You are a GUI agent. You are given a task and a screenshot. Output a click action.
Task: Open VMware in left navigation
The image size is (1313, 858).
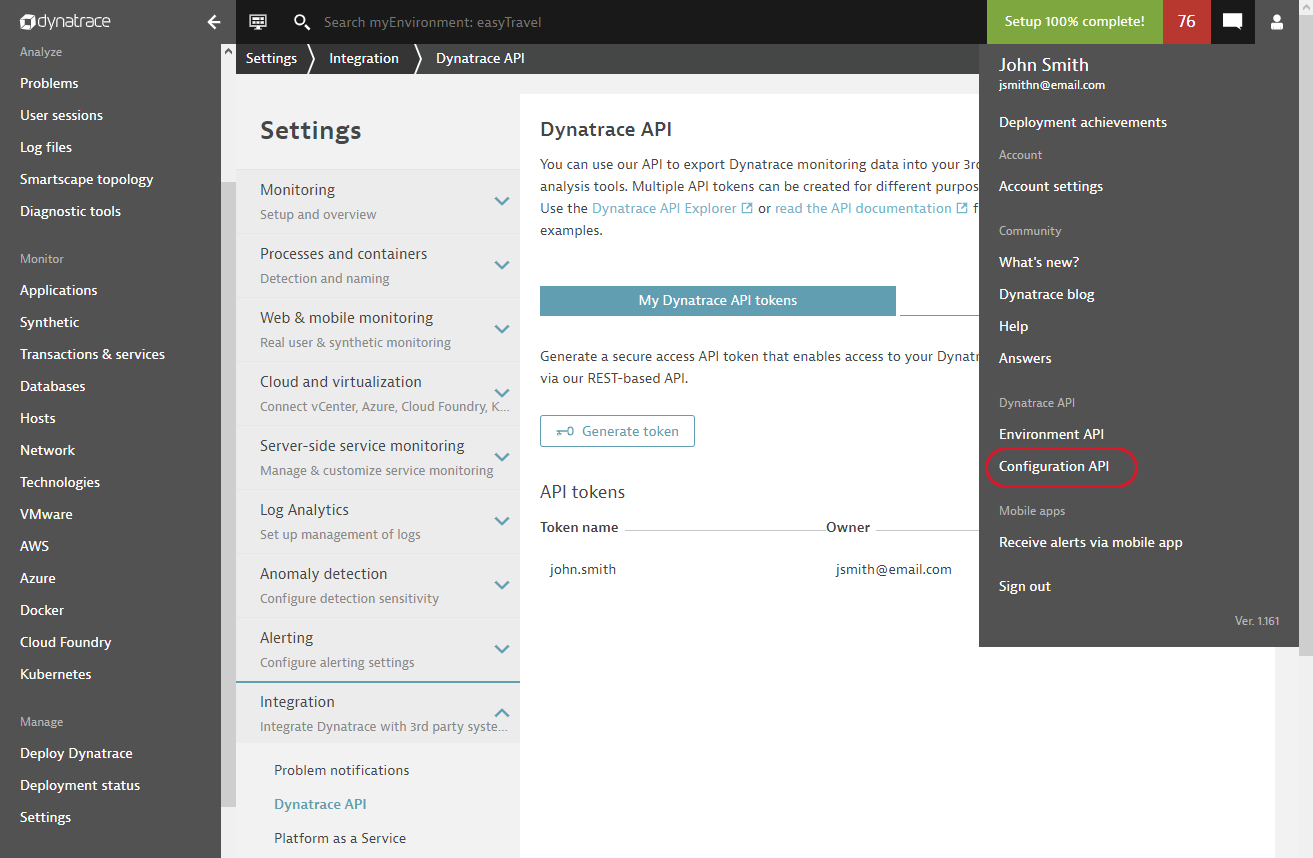[x=46, y=514]
